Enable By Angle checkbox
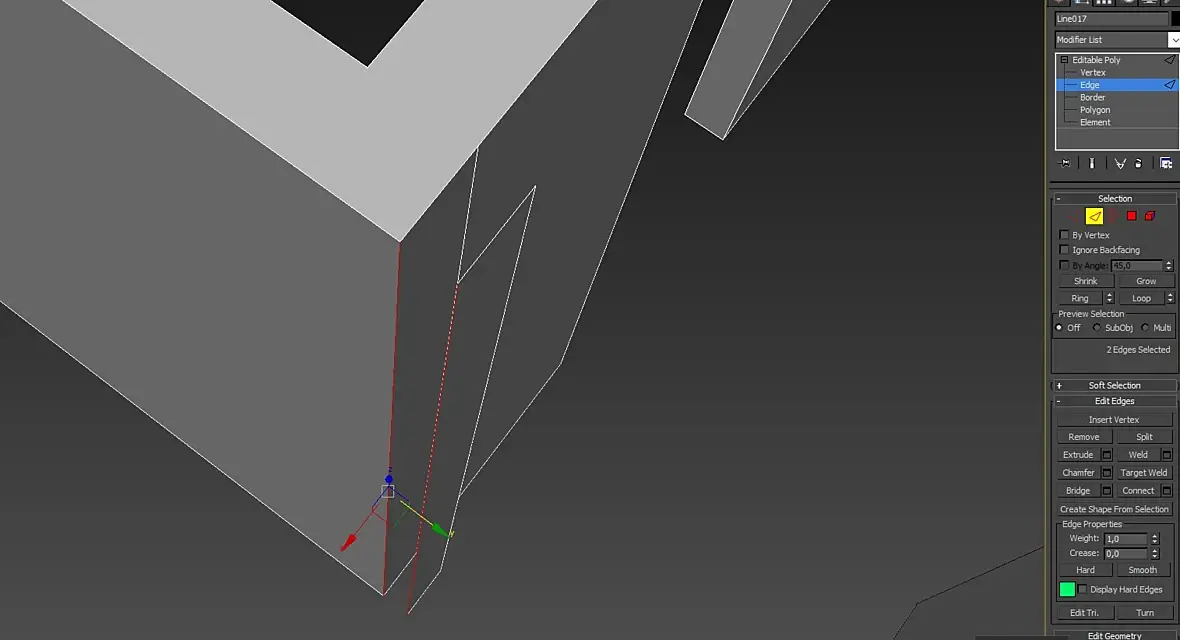1180x640 pixels. (x=1064, y=265)
